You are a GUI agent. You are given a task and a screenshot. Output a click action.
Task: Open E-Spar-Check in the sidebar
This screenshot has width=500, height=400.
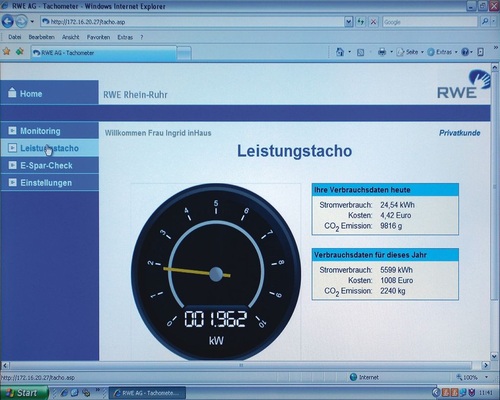[49, 165]
